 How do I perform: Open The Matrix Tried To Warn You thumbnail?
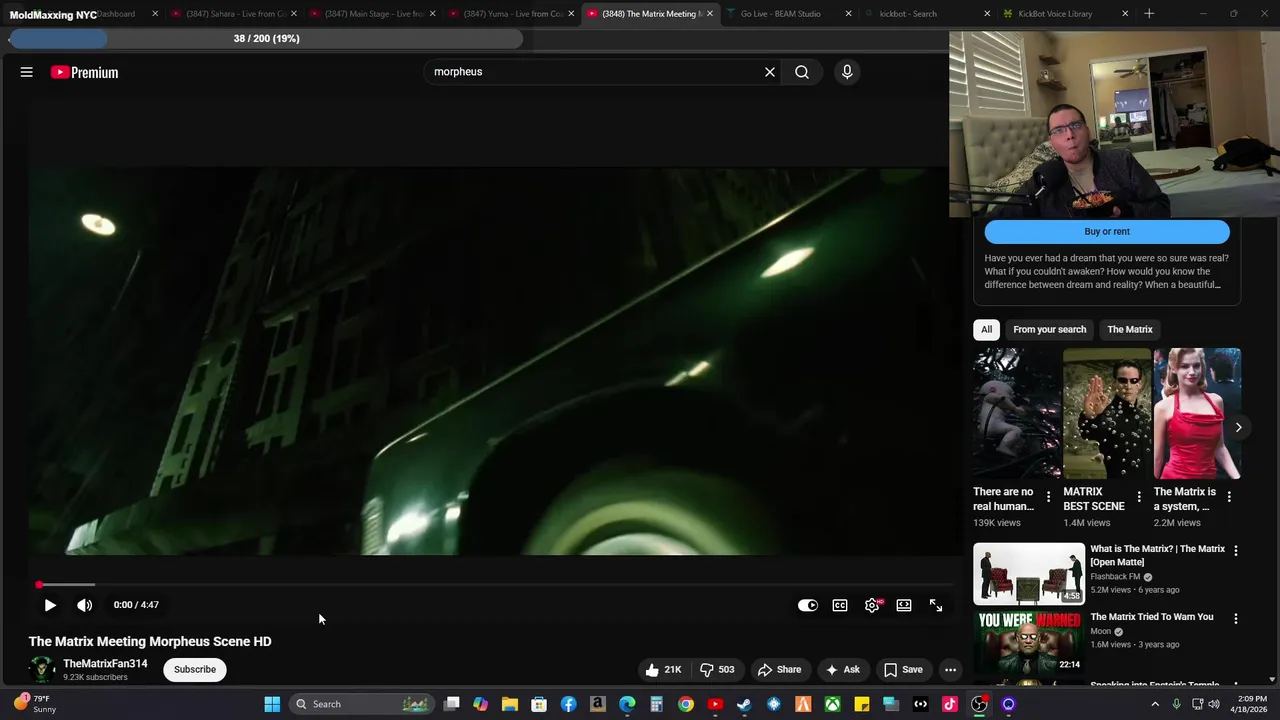pyautogui.click(x=1029, y=643)
